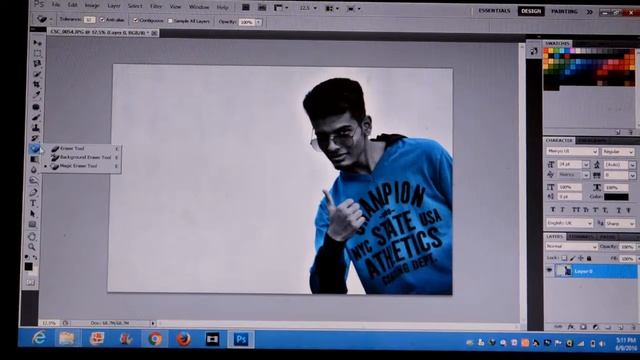The width and height of the screenshot is (640, 360).
Task: Select the Spot Healing Brush tool
Action: pyautogui.click(x=36, y=107)
